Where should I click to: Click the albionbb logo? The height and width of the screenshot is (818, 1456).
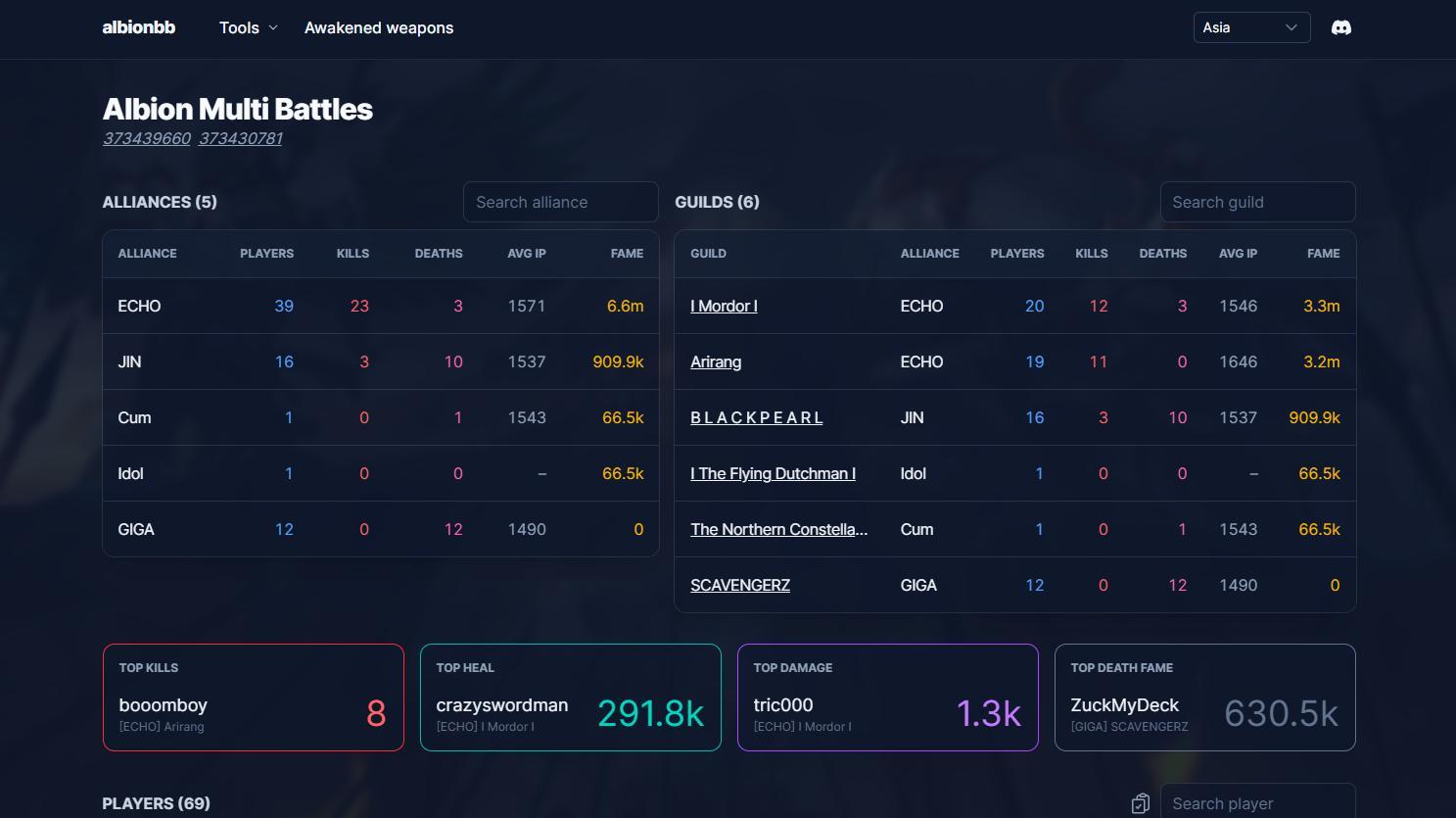pos(139,27)
